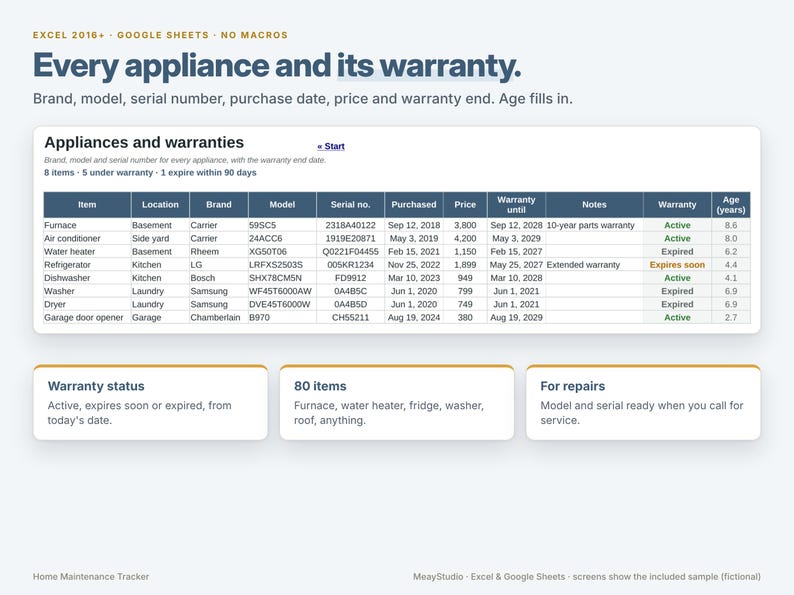794x595 pixels.
Task: Select the price cell 1,899
Action: point(465,265)
